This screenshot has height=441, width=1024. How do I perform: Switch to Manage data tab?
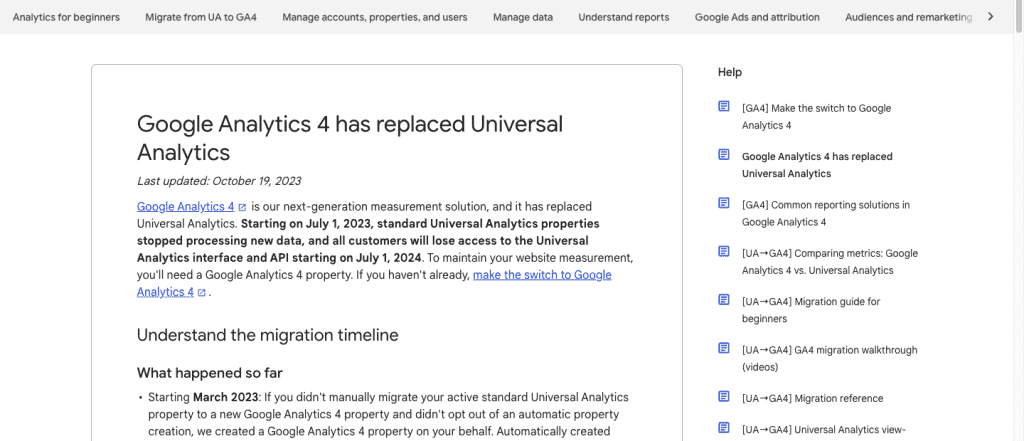click(x=523, y=17)
